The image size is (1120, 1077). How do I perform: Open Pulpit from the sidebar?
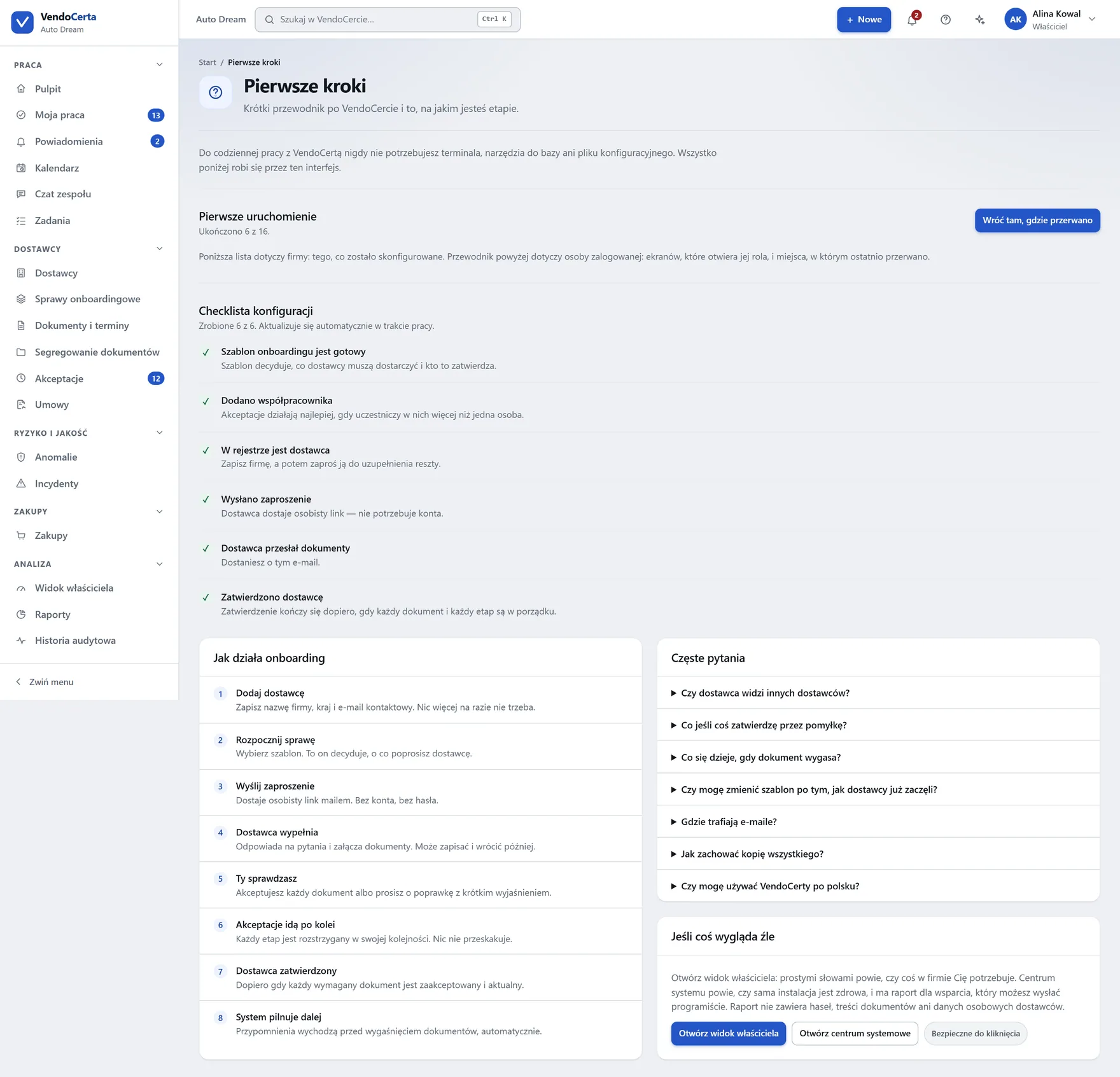click(x=89, y=89)
